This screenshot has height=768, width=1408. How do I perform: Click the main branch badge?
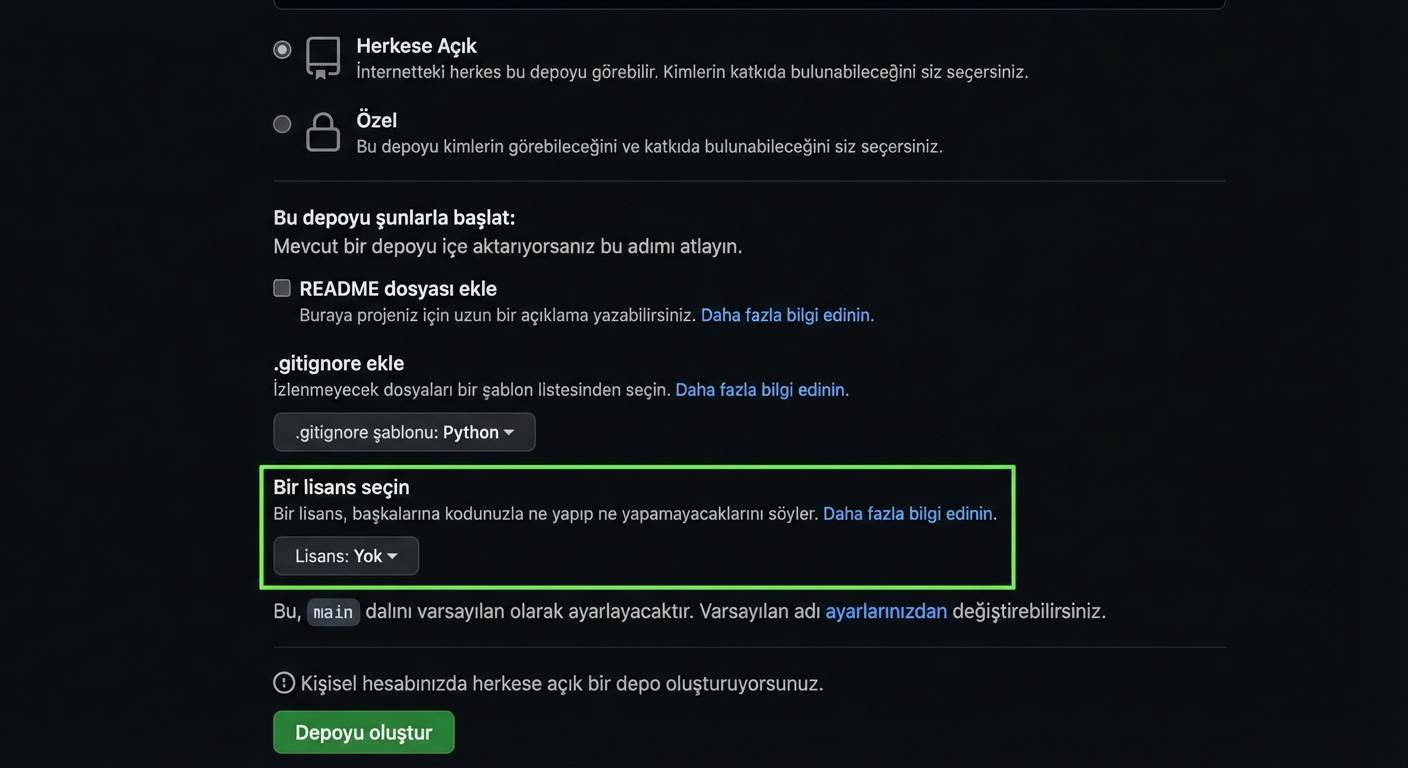(333, 611)
